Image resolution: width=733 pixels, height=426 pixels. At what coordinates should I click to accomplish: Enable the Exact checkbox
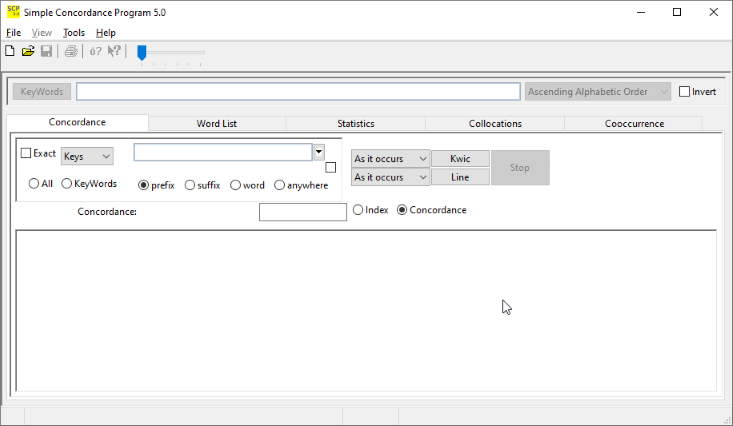point(27,153)
